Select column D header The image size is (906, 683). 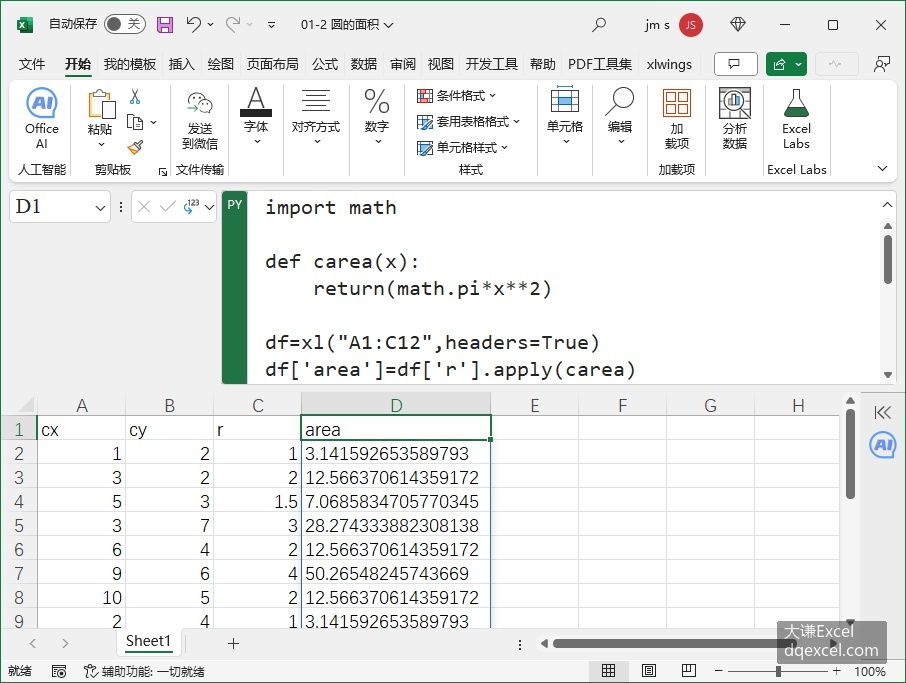[x=396, y=405]
